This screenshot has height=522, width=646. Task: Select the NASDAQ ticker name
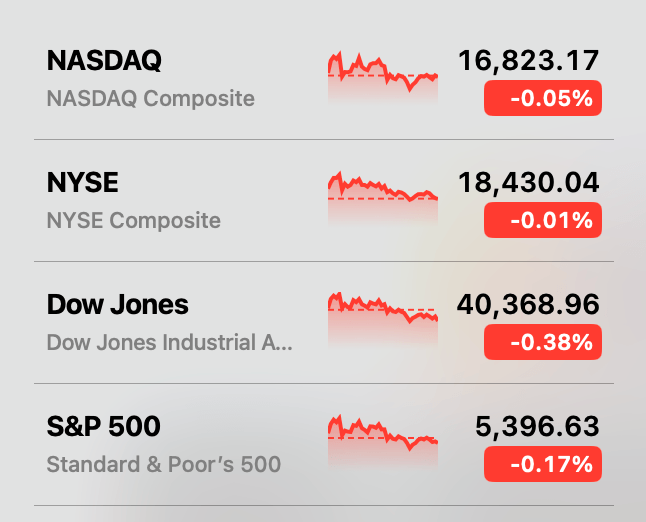pos(104,61)
